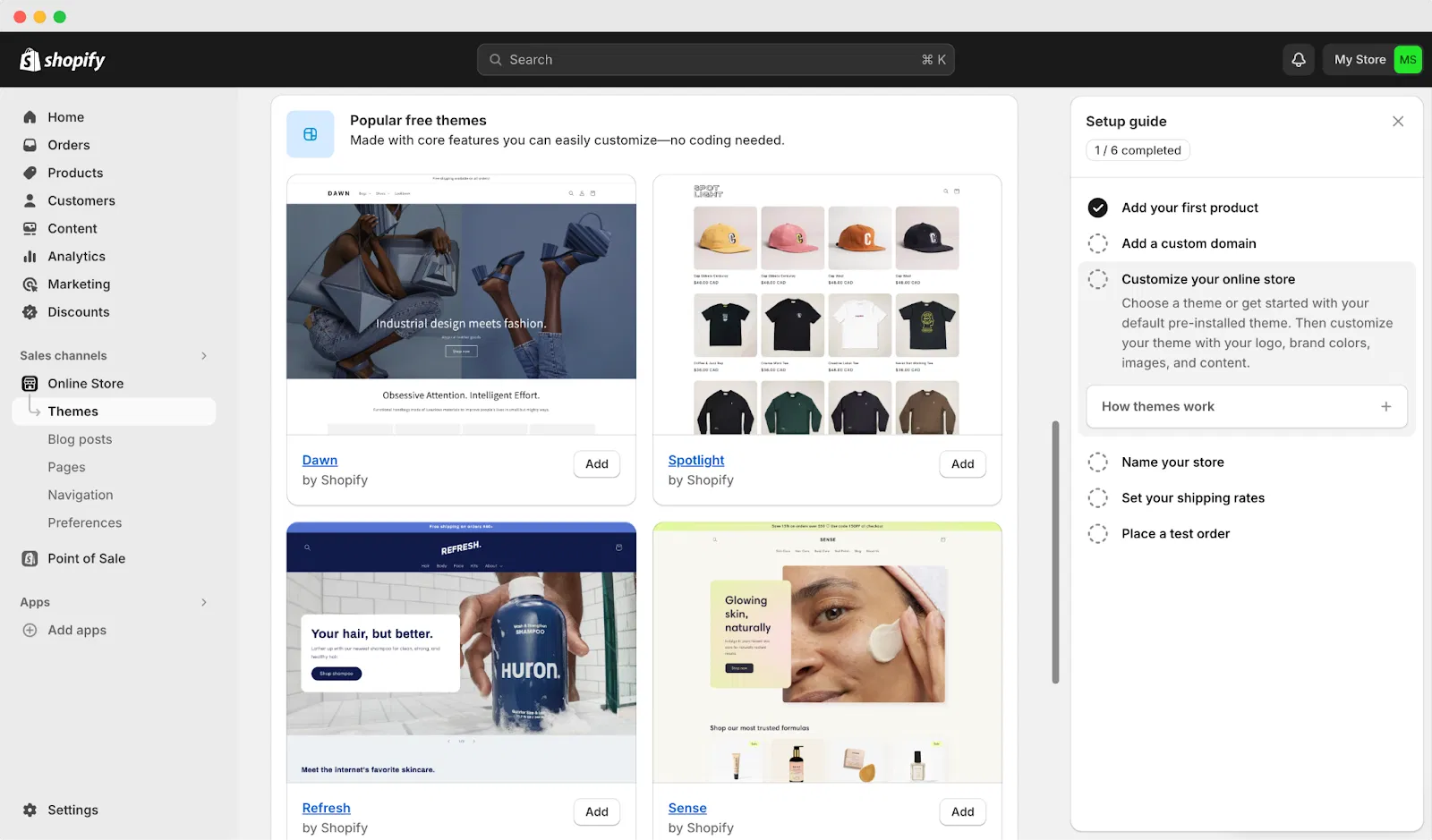Click the Content icon in sidebar
The width and height of the screenshot is (1432, 840).
pos(30,228)
